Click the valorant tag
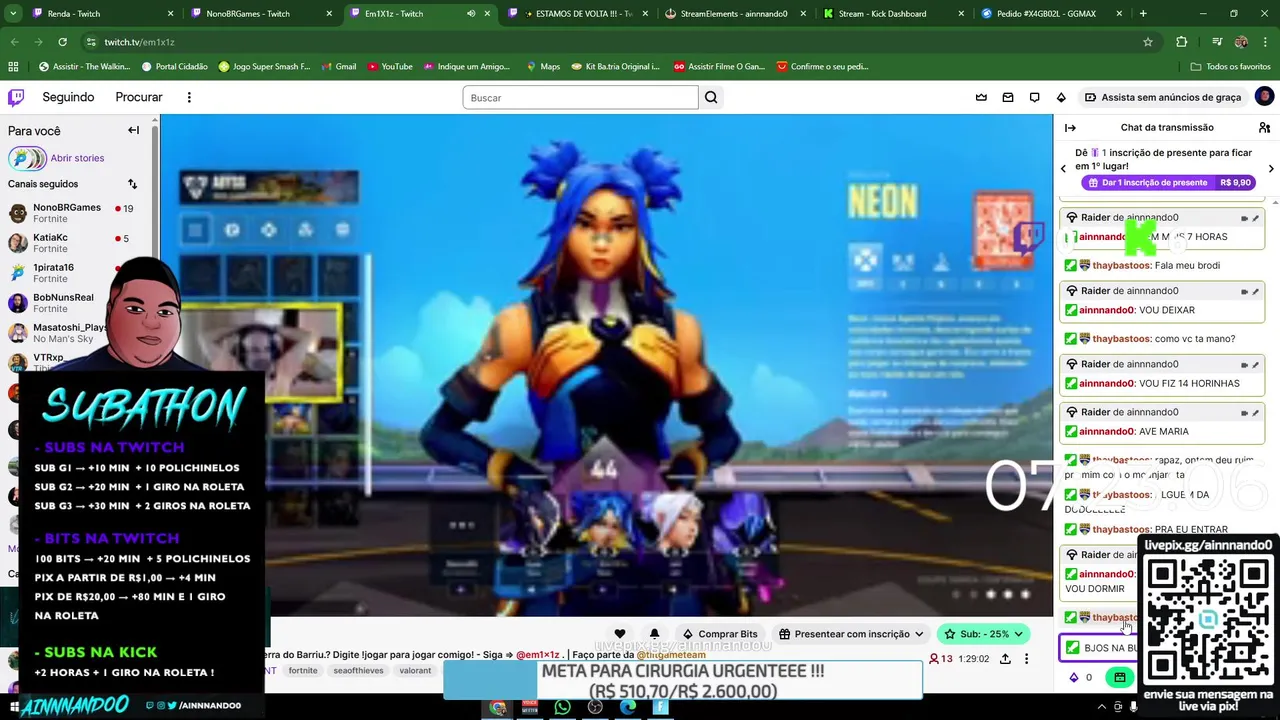Screen dimensions: 1280x720 coord(415,671)
